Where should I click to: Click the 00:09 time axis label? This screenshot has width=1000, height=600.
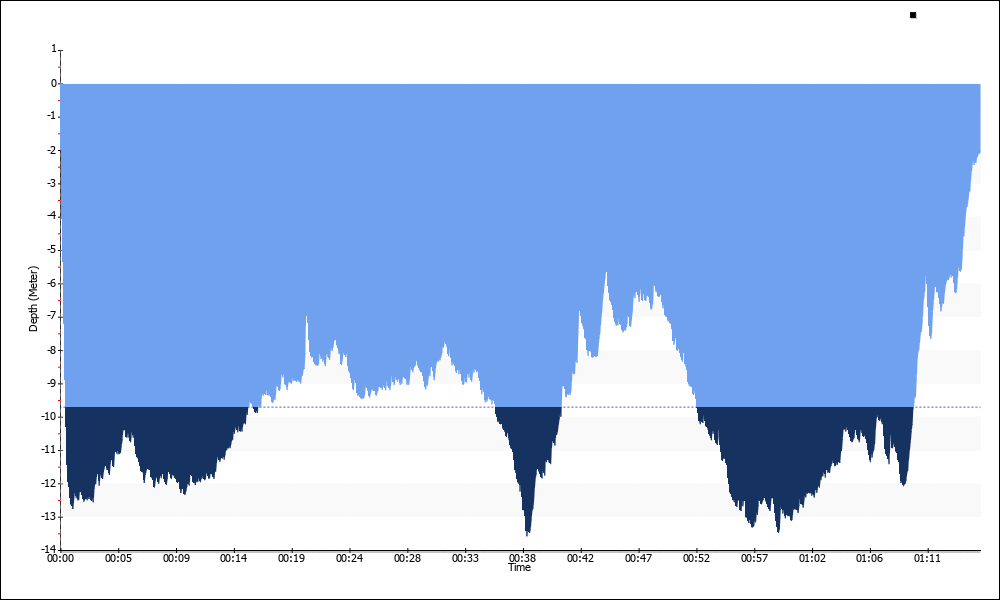click(x=176, y=559)
